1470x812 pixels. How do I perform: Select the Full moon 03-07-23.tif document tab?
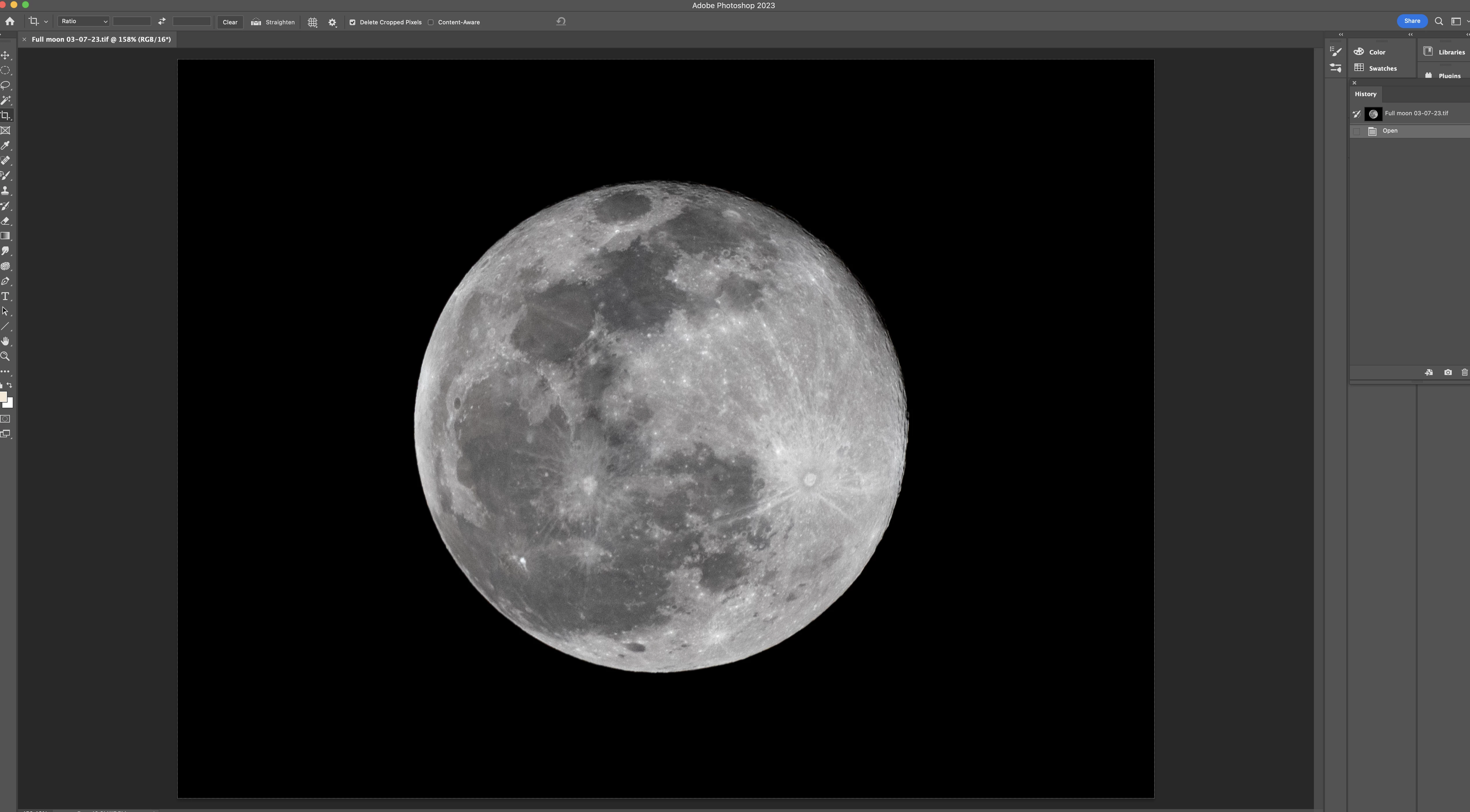point(101,39)
